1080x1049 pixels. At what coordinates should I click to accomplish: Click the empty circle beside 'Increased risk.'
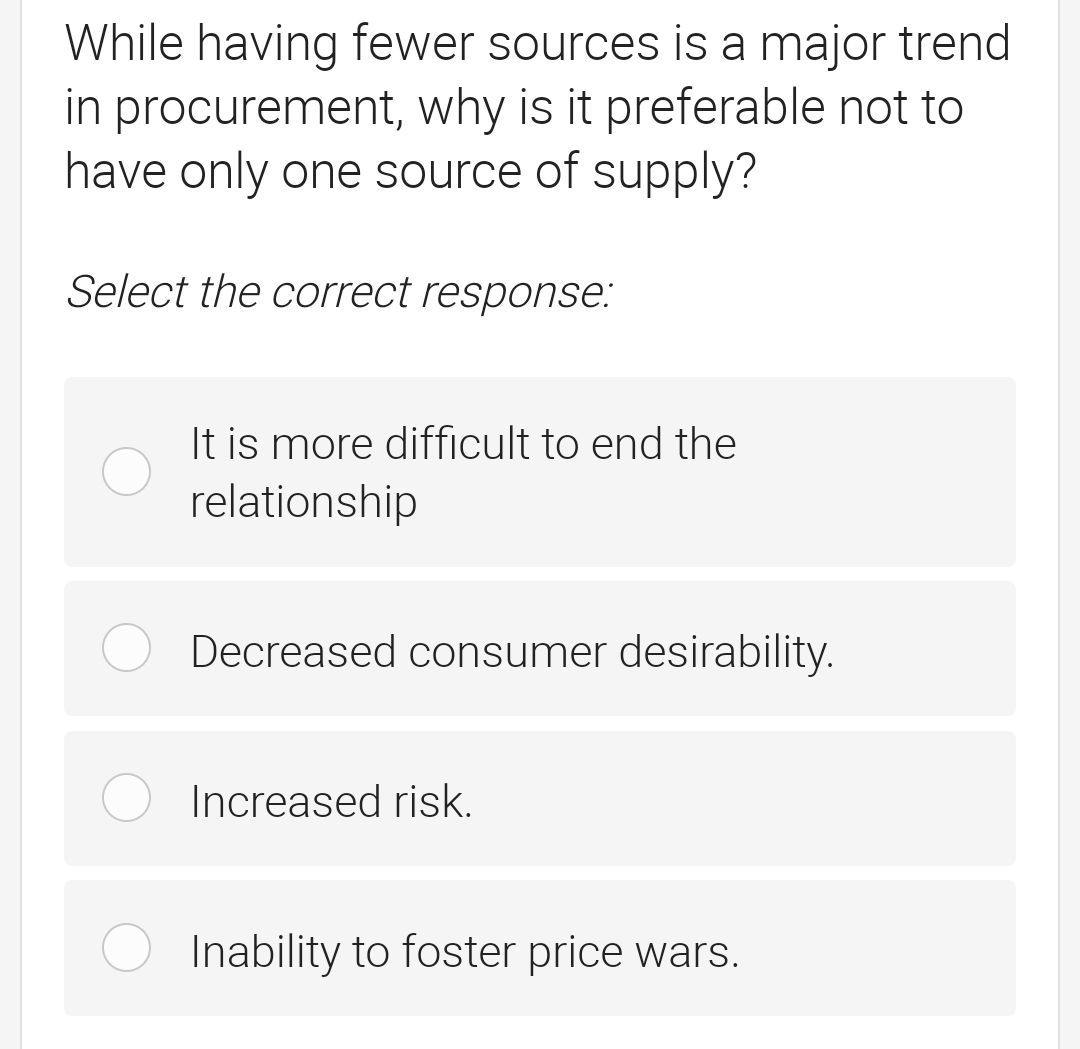click(125, 797)
